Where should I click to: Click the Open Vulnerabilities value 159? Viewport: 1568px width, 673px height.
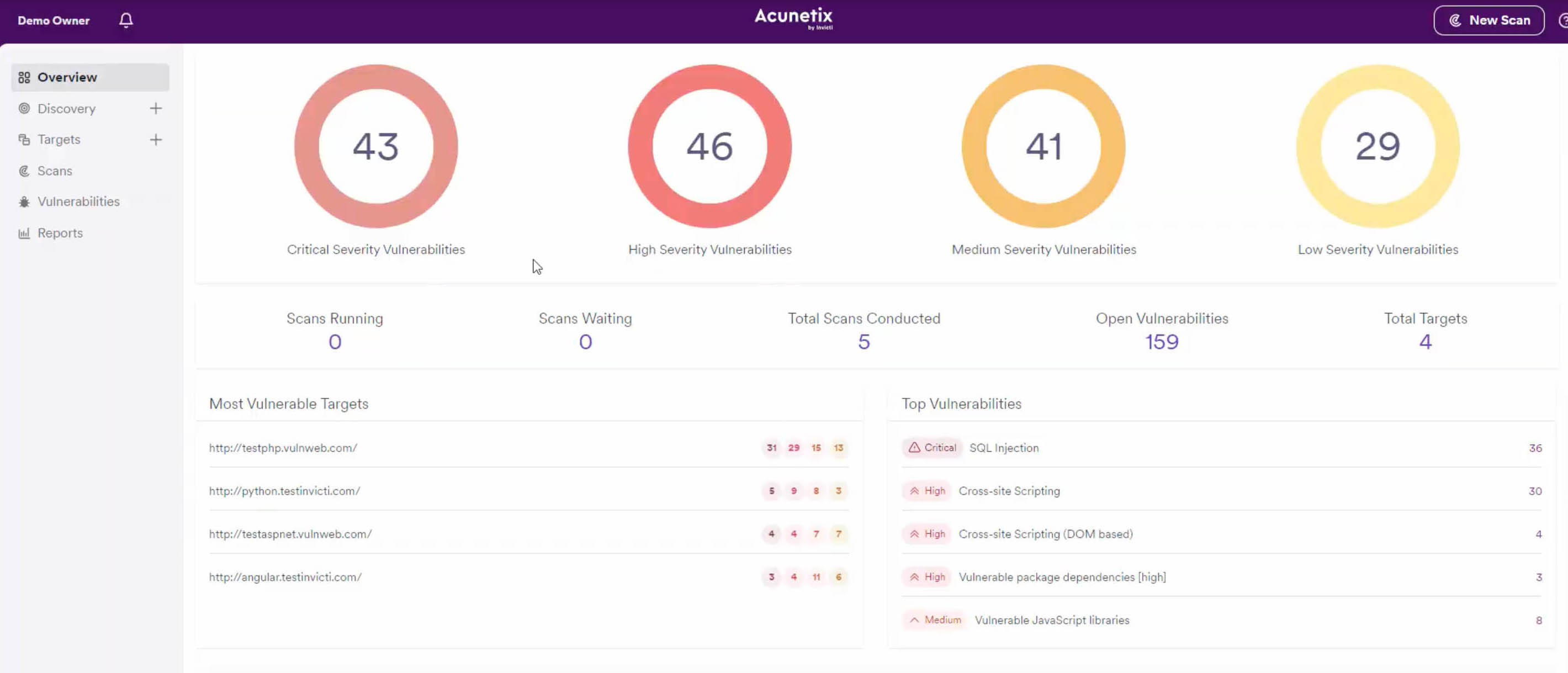pos(1162,342)
